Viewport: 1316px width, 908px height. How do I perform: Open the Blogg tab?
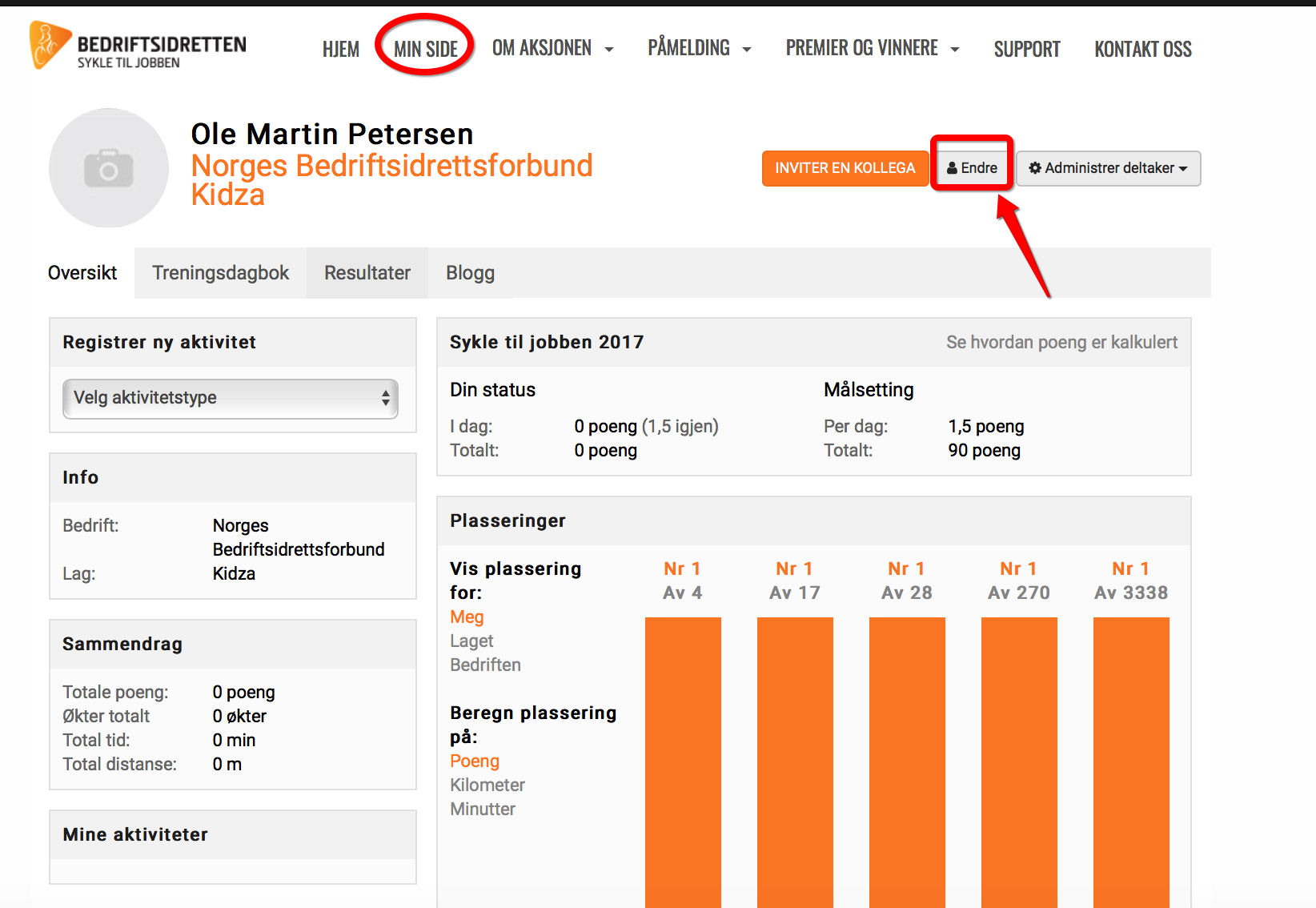470,273
